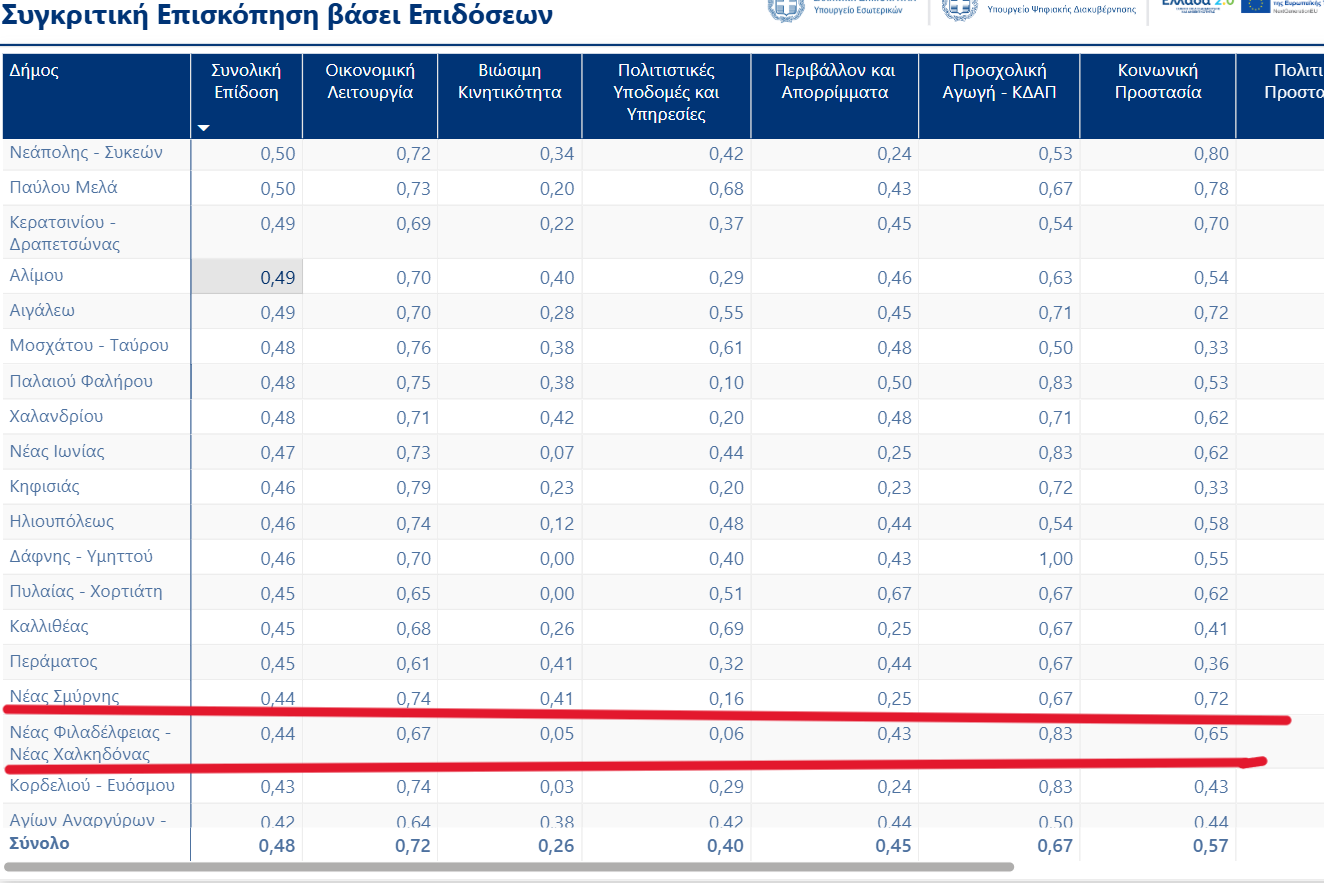Click the Δάφνης - Υμηττού municipality name

click(x=81, y=557)
